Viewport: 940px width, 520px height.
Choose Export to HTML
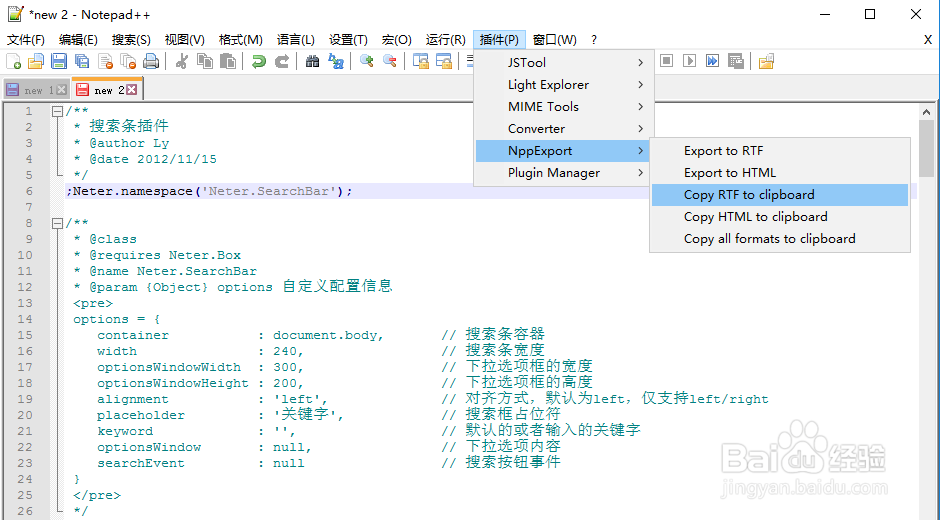point(780,173)
